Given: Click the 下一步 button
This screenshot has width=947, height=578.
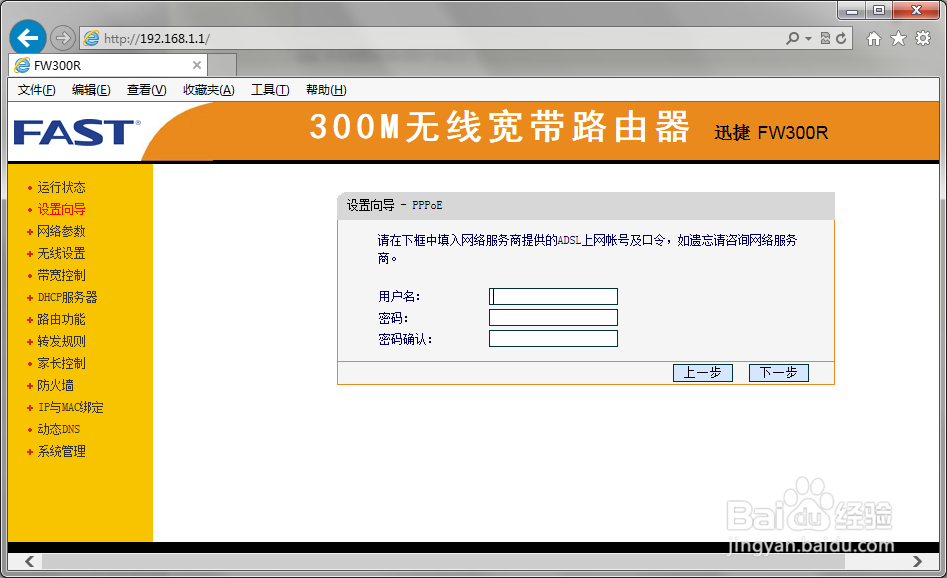Looking at the screenshot, I should [778, 373].
